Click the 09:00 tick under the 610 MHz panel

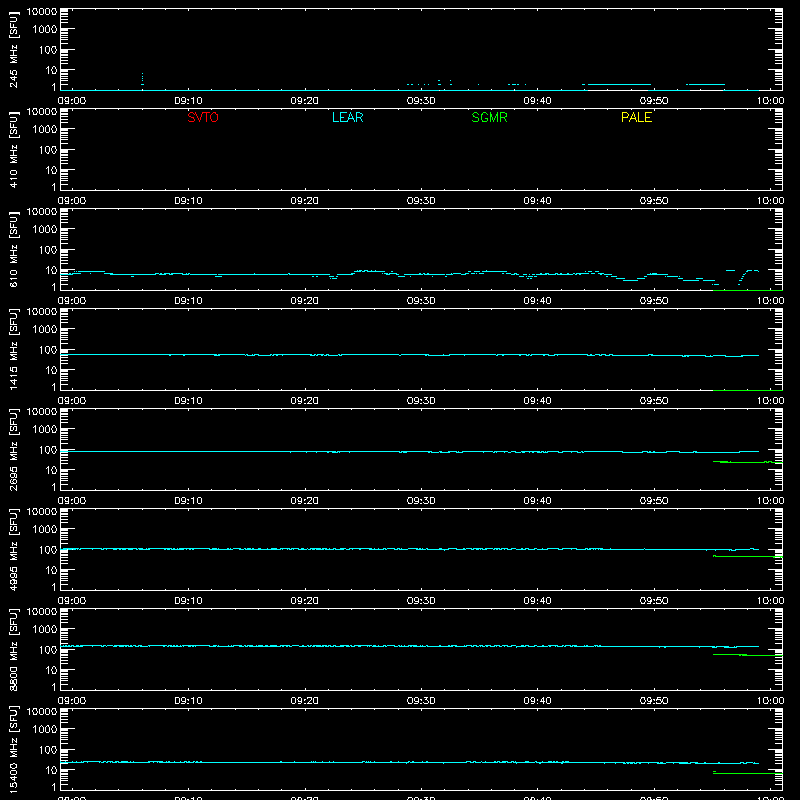[x=72, y=301]
